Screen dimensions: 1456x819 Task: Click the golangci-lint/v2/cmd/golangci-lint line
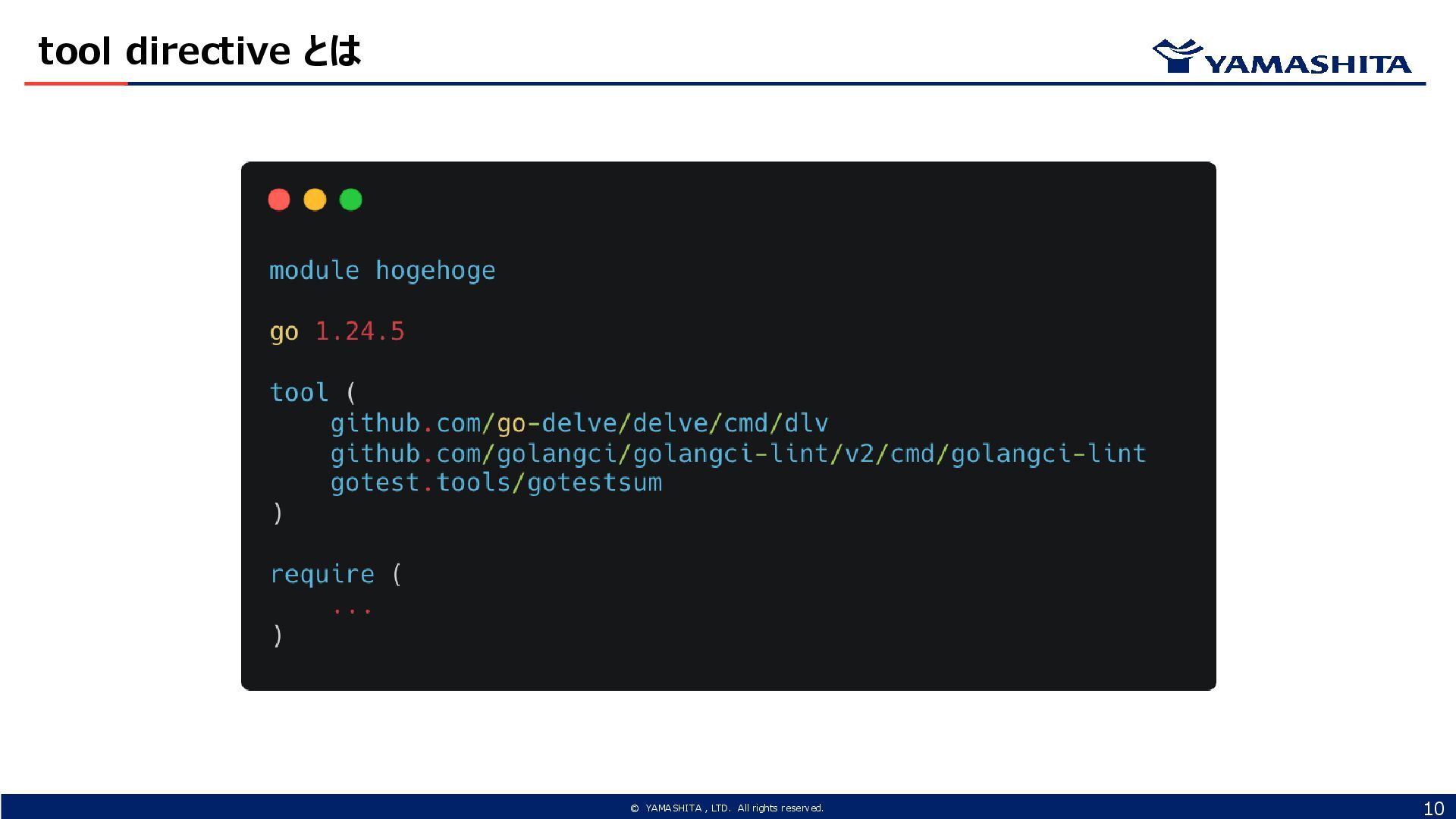pyautogui.click(x=738, y=453)
